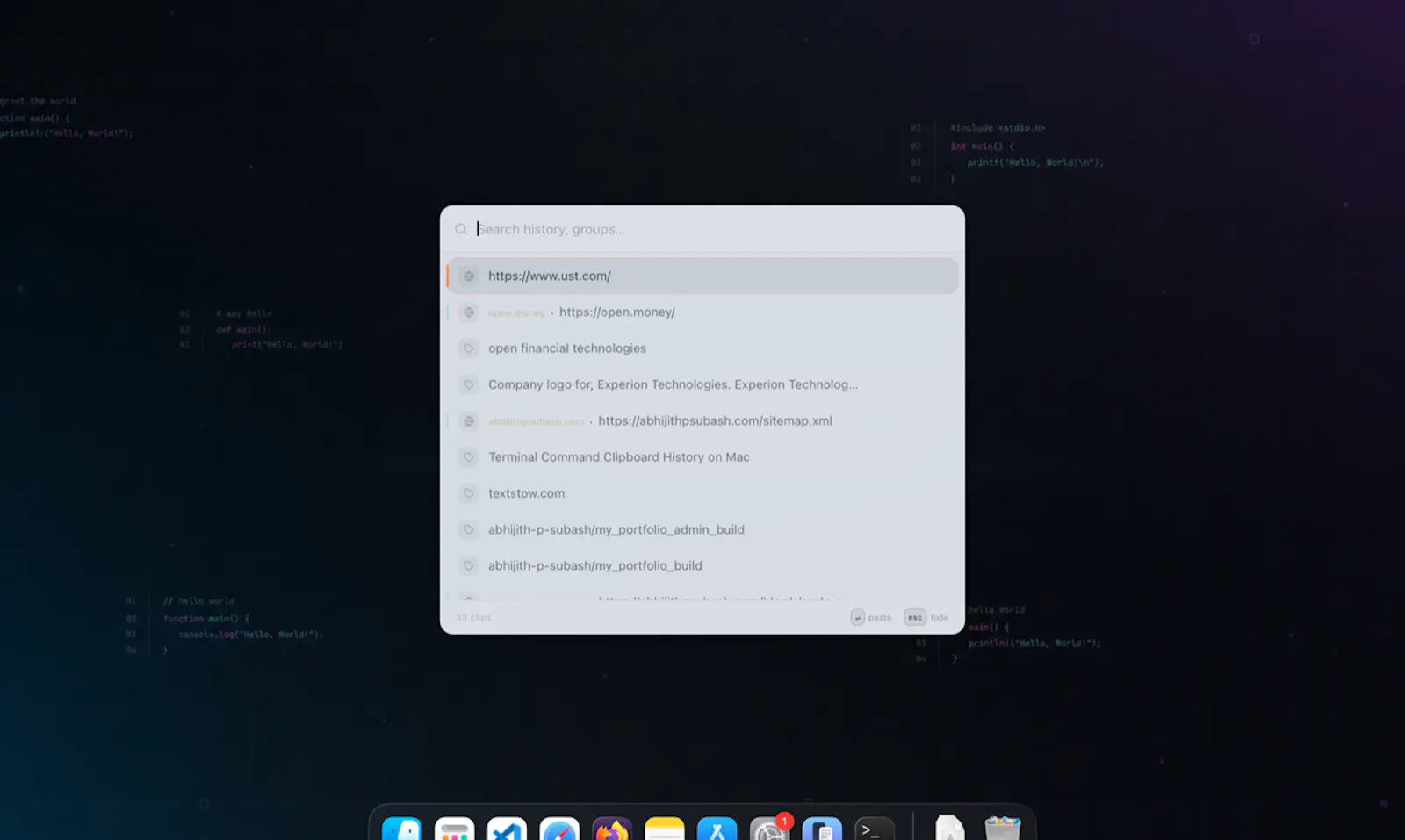Click the enter key paste hint

point(871,617)
